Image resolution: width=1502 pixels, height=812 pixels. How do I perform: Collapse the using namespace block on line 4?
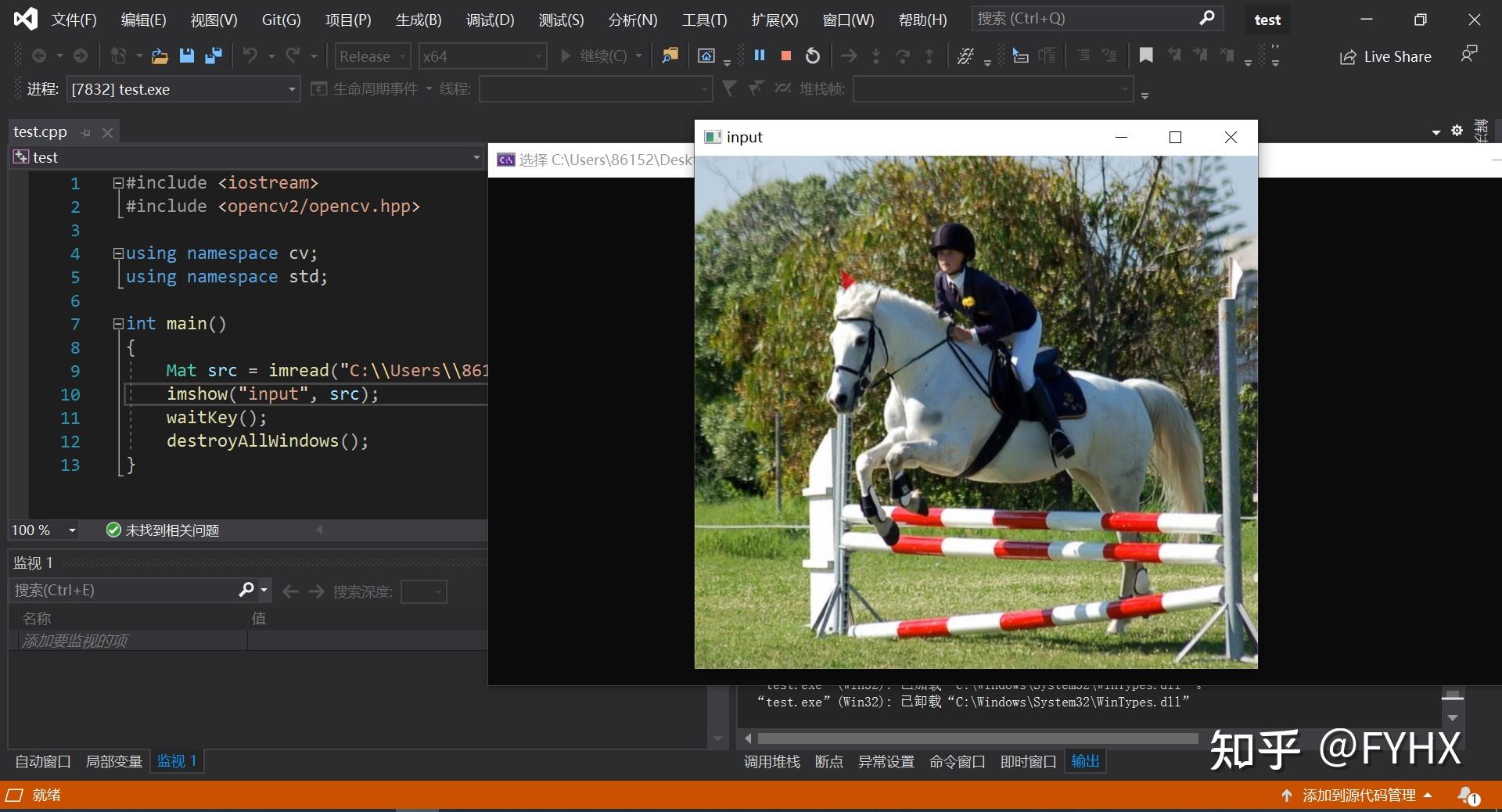(x=118, y=253)
